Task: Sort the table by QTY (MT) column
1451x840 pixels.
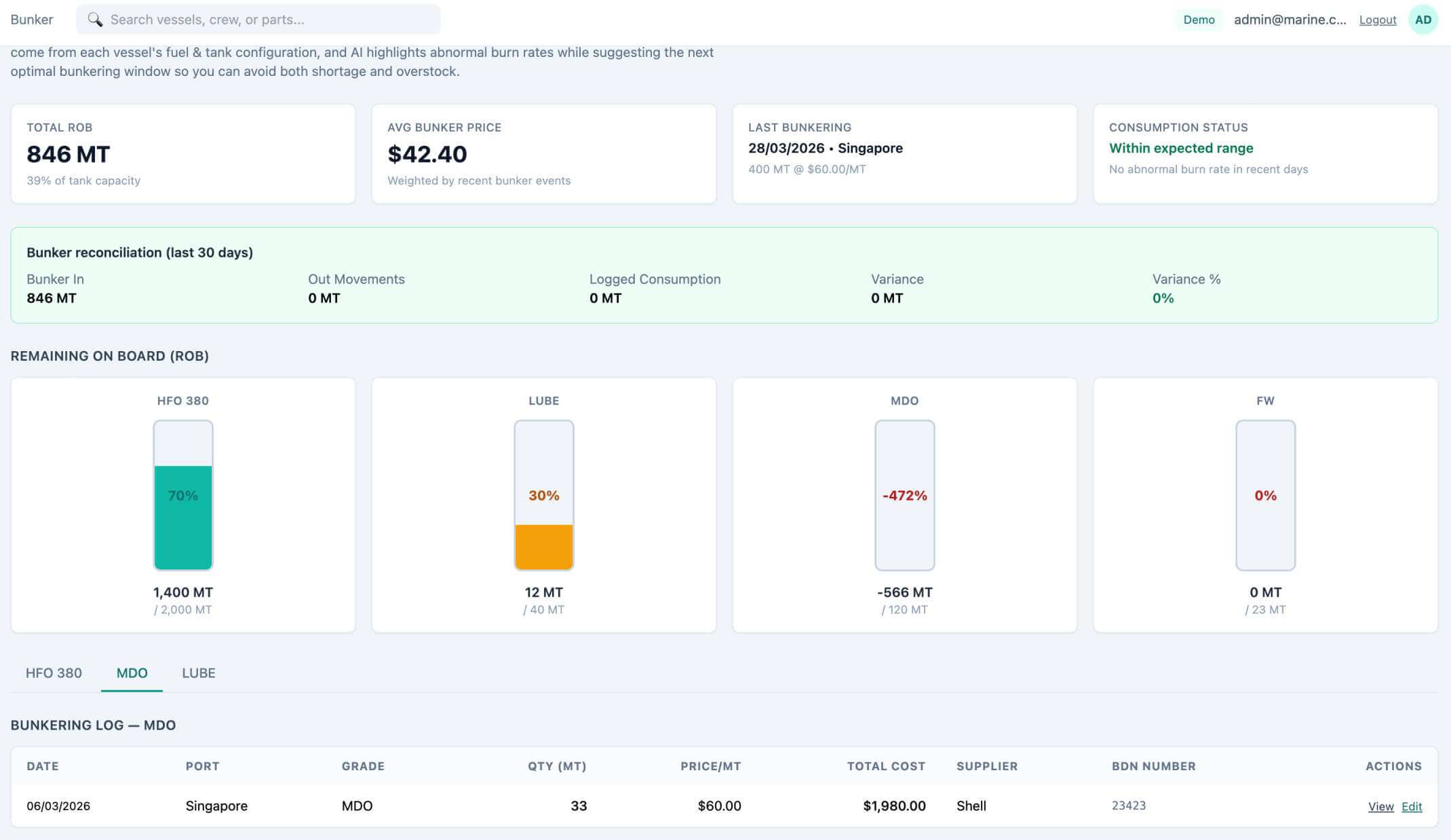Action: (558, 766)
